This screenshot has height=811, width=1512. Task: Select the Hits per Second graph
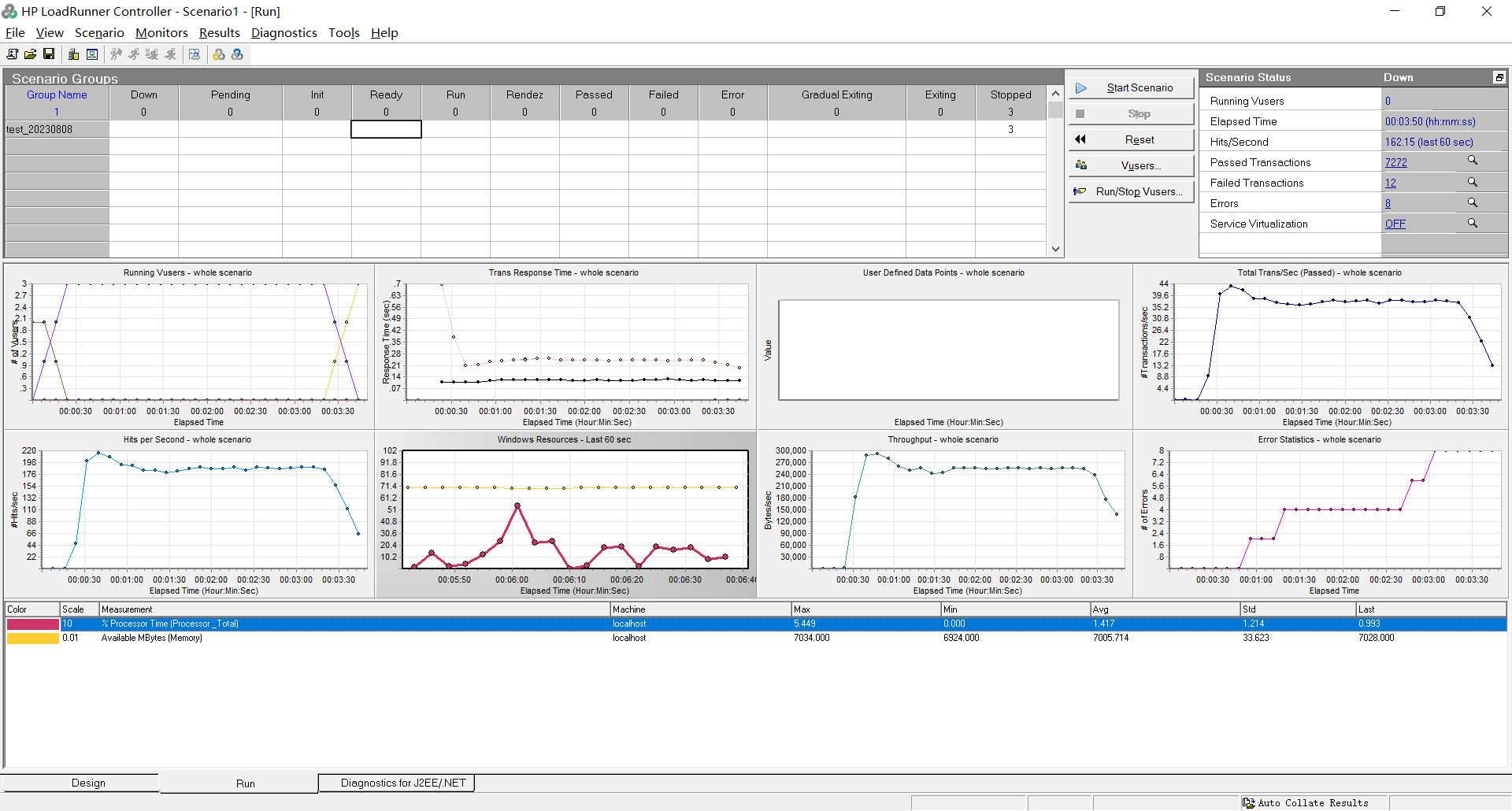point(189,514)
